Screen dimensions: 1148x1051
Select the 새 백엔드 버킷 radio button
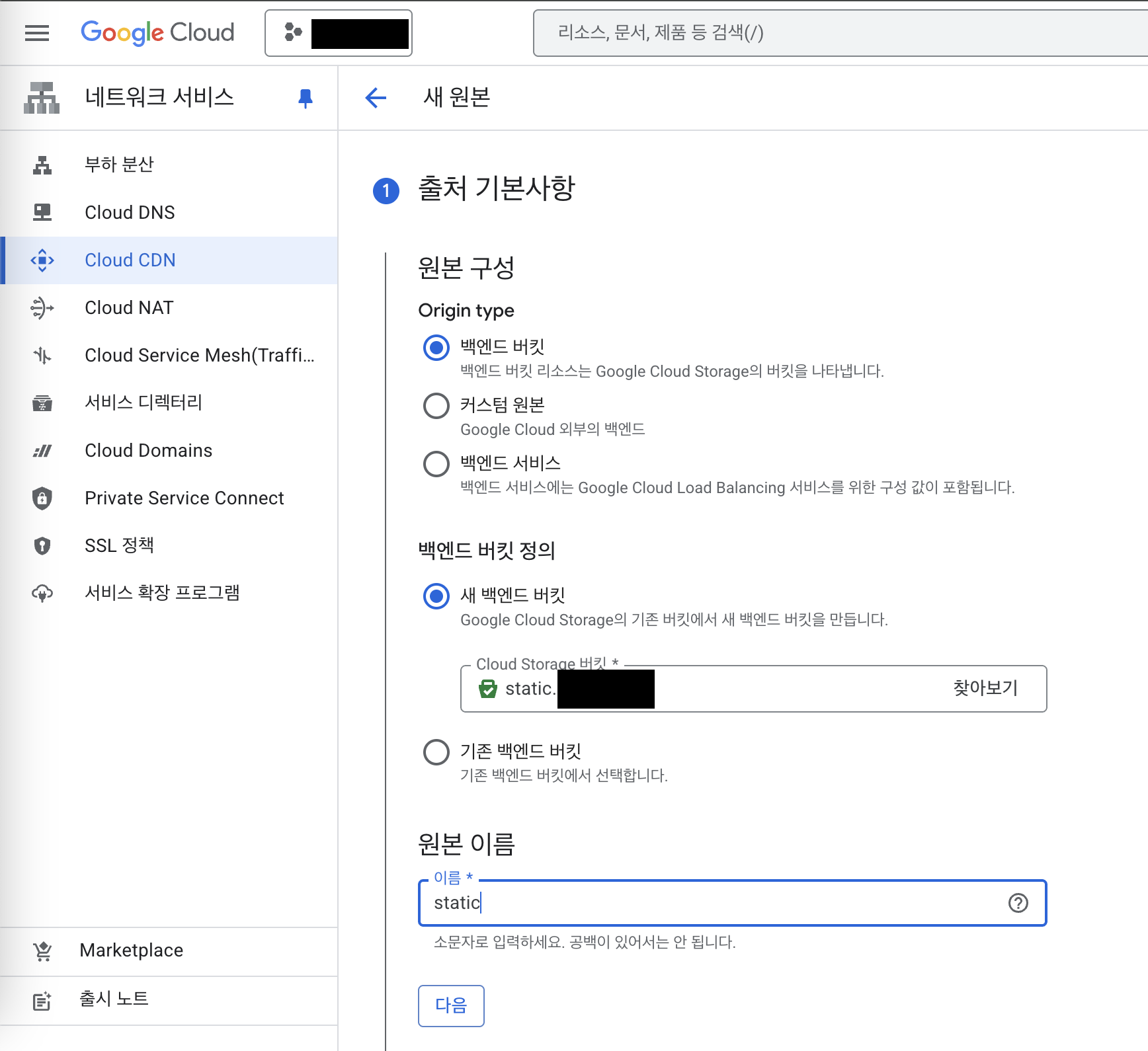click(436, 596)
